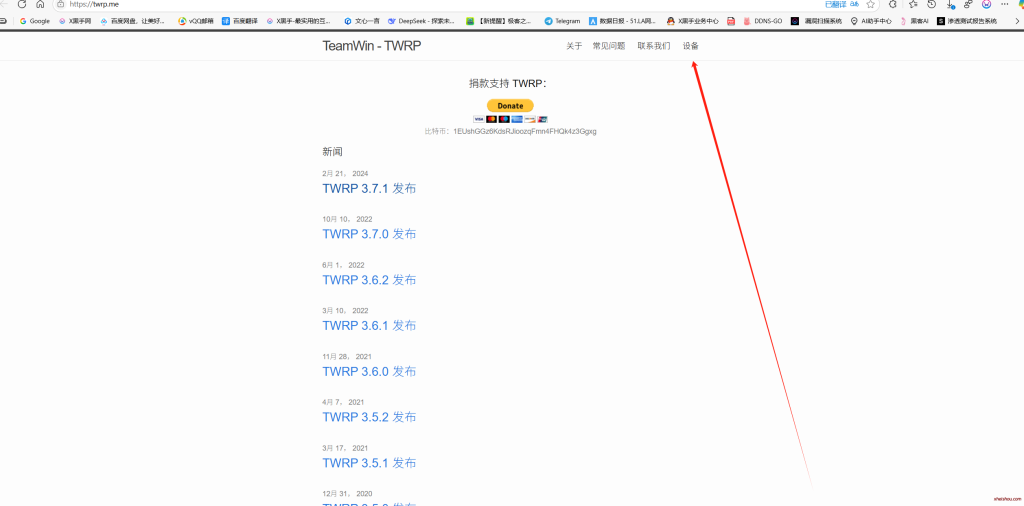Open the TWRP 3.7.0 发布 article
The width and height of the screenshot is (1024, 506).
pyautogui.click(x=369, y=234)
